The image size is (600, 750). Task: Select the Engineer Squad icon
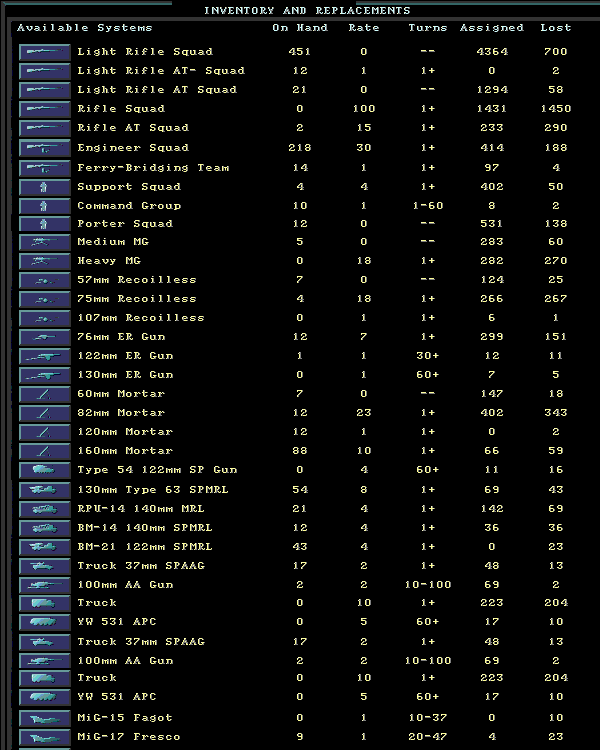[x=45, y=148]
